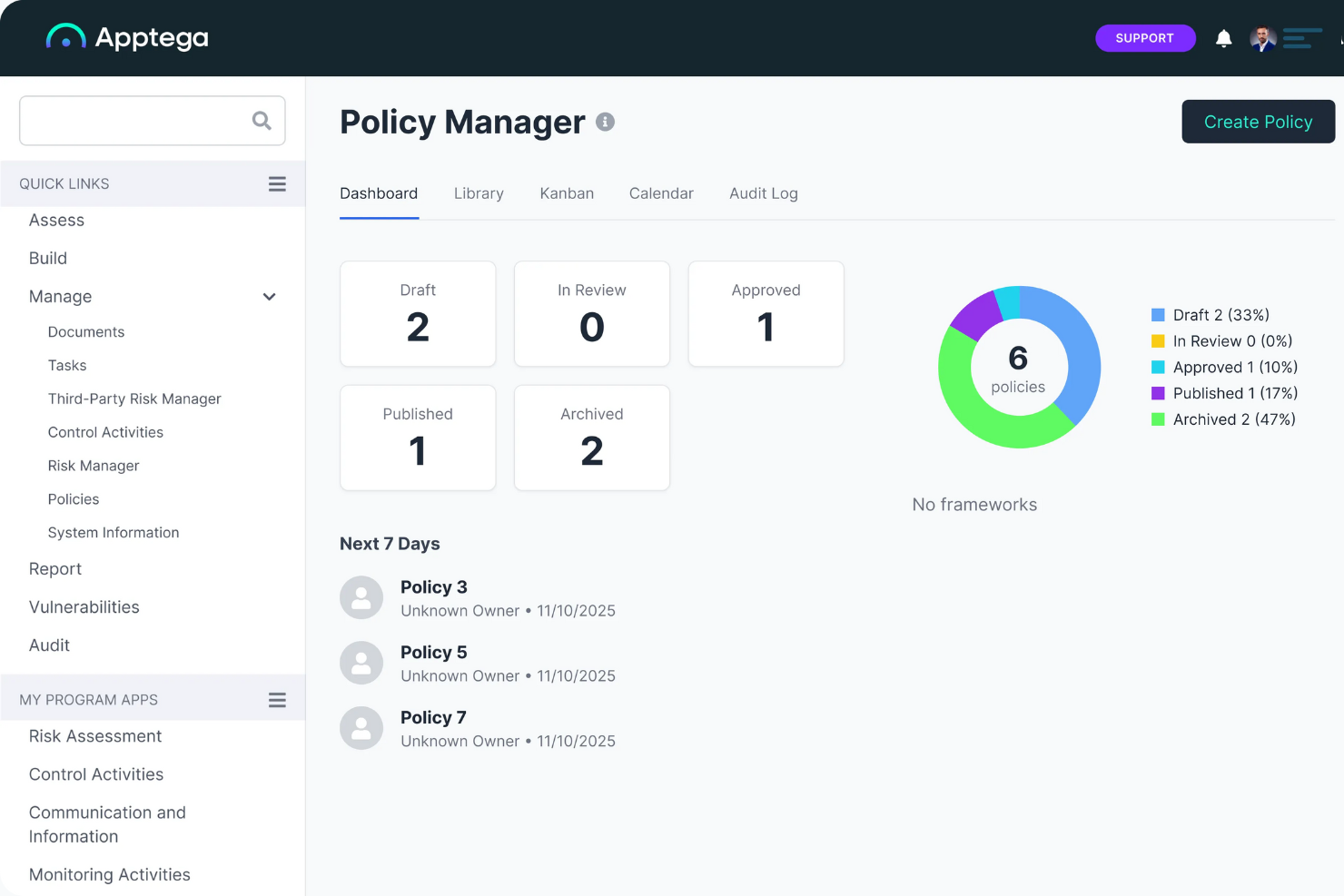The image size is (1344, 896).
Task: Click Policy 3's owner avatar icon
Action: pyautogui.click(x=361, y=597)
